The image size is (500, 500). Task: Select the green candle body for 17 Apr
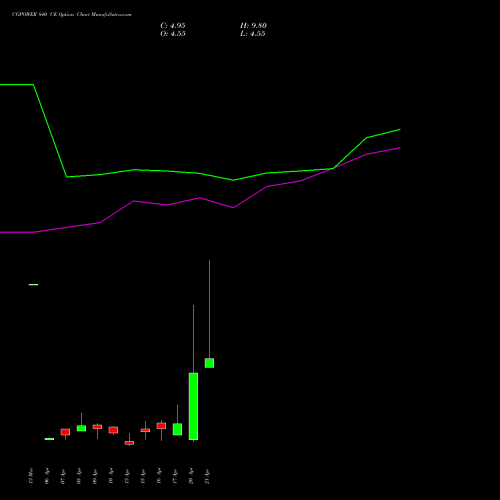click(x=177, y=429)
